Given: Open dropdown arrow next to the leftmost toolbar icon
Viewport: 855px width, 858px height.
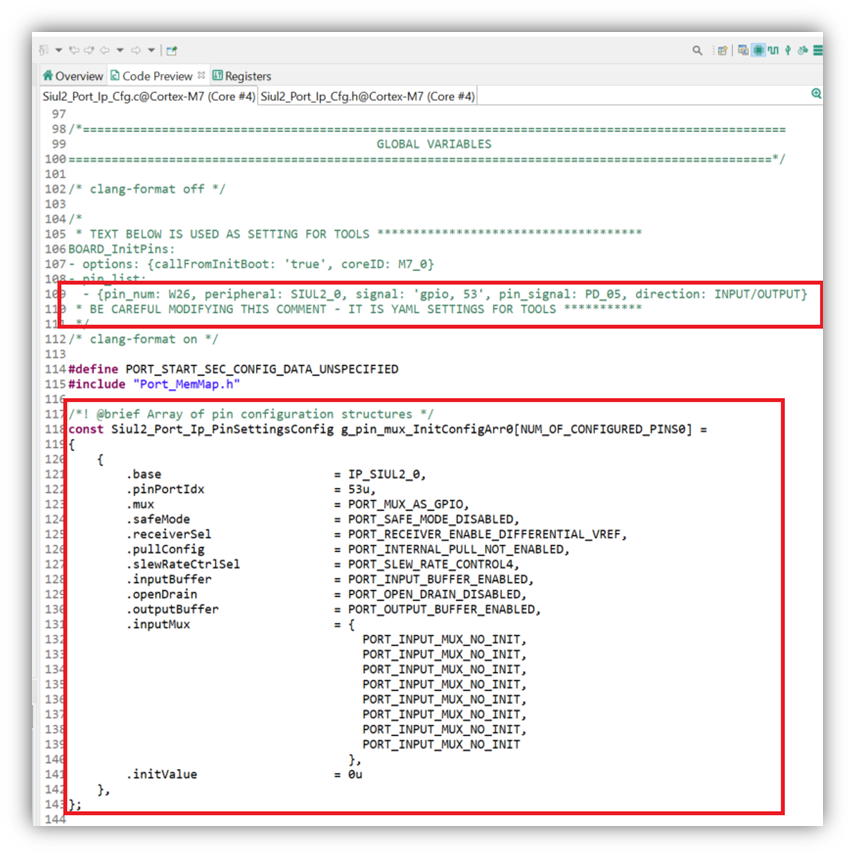Looking at the screenshot, I should (x=59, y=50).
